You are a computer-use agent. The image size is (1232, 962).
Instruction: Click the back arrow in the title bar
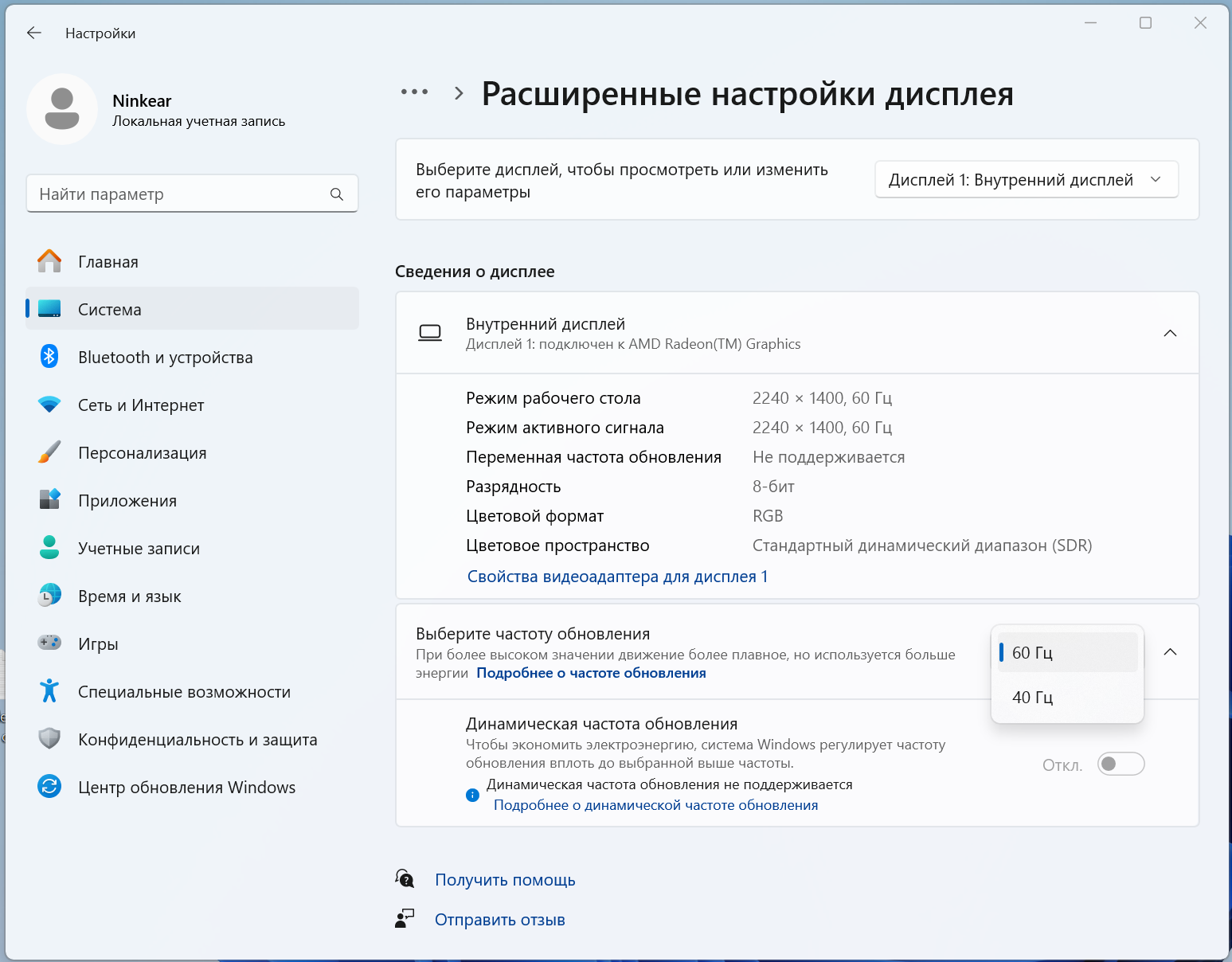tap(34, 33)
